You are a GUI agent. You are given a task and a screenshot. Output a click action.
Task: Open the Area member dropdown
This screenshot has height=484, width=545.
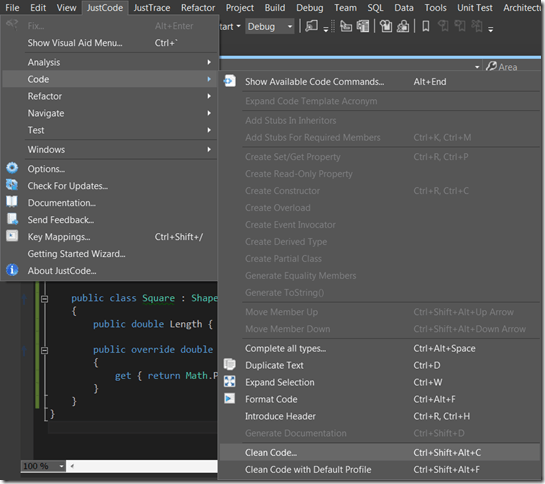477,67
